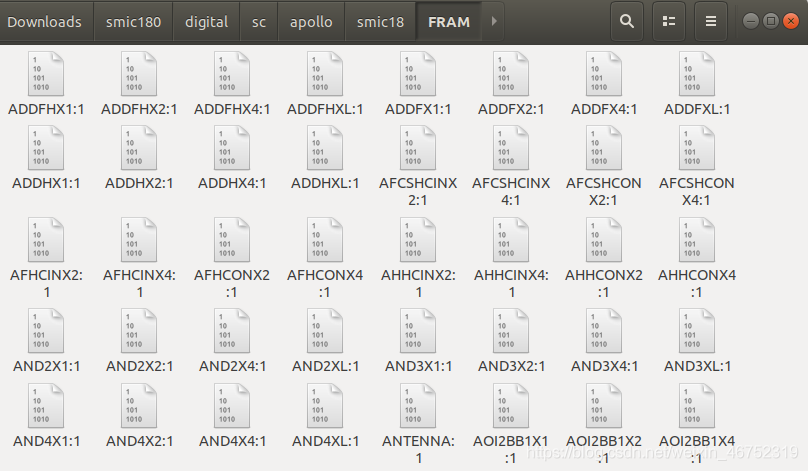
Task: Select the AFCSHCONX2:1 file icon
Action: point(604,148)
